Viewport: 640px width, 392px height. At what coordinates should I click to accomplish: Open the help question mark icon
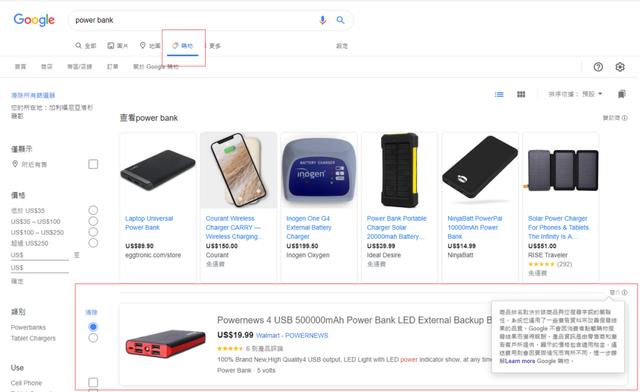598,67
